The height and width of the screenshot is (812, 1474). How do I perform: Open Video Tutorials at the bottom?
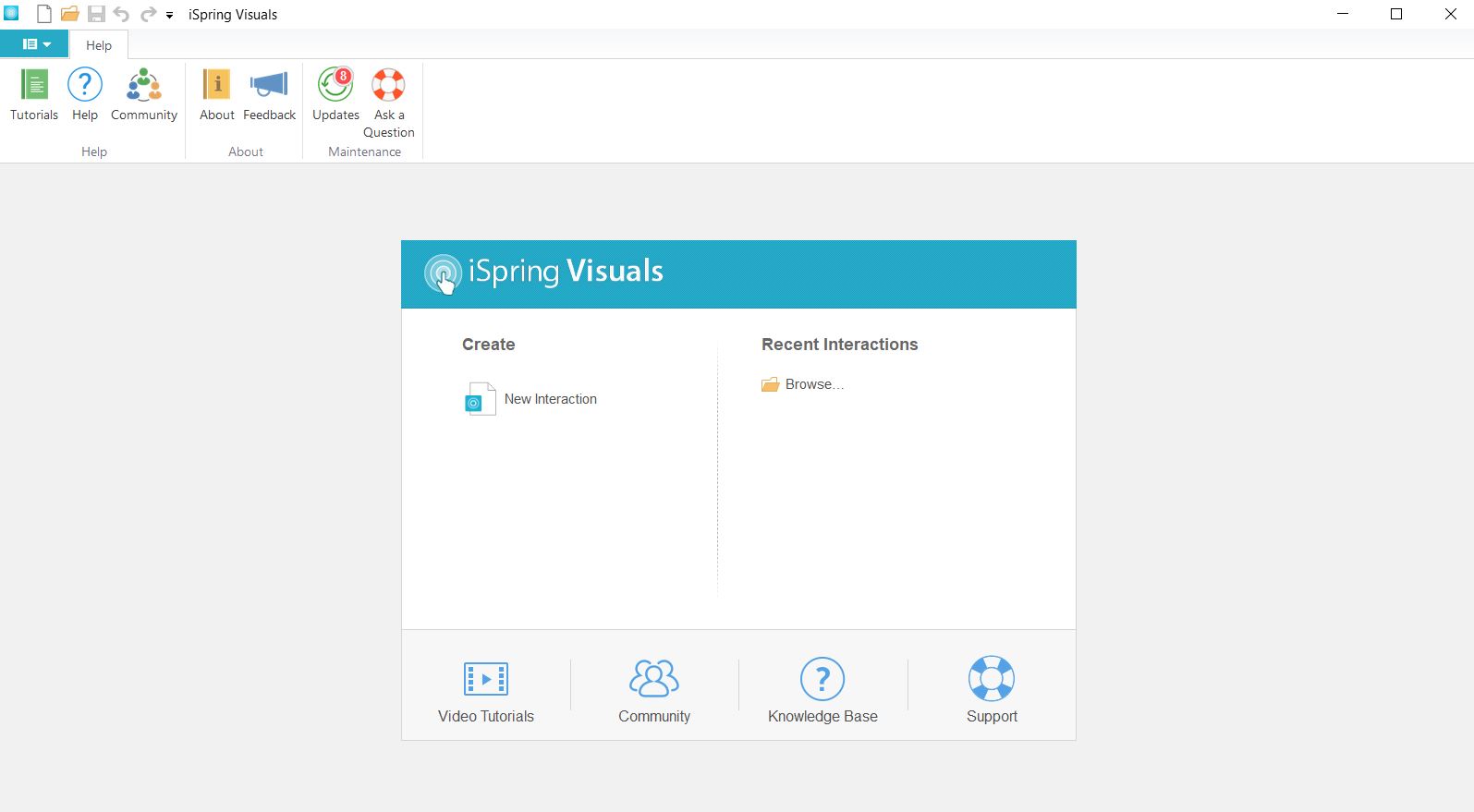pos(486,692)
